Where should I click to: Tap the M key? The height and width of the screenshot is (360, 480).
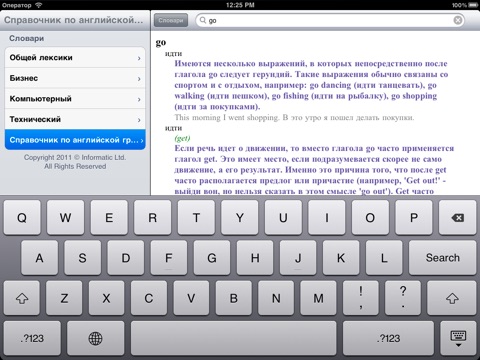pos(318,298)
